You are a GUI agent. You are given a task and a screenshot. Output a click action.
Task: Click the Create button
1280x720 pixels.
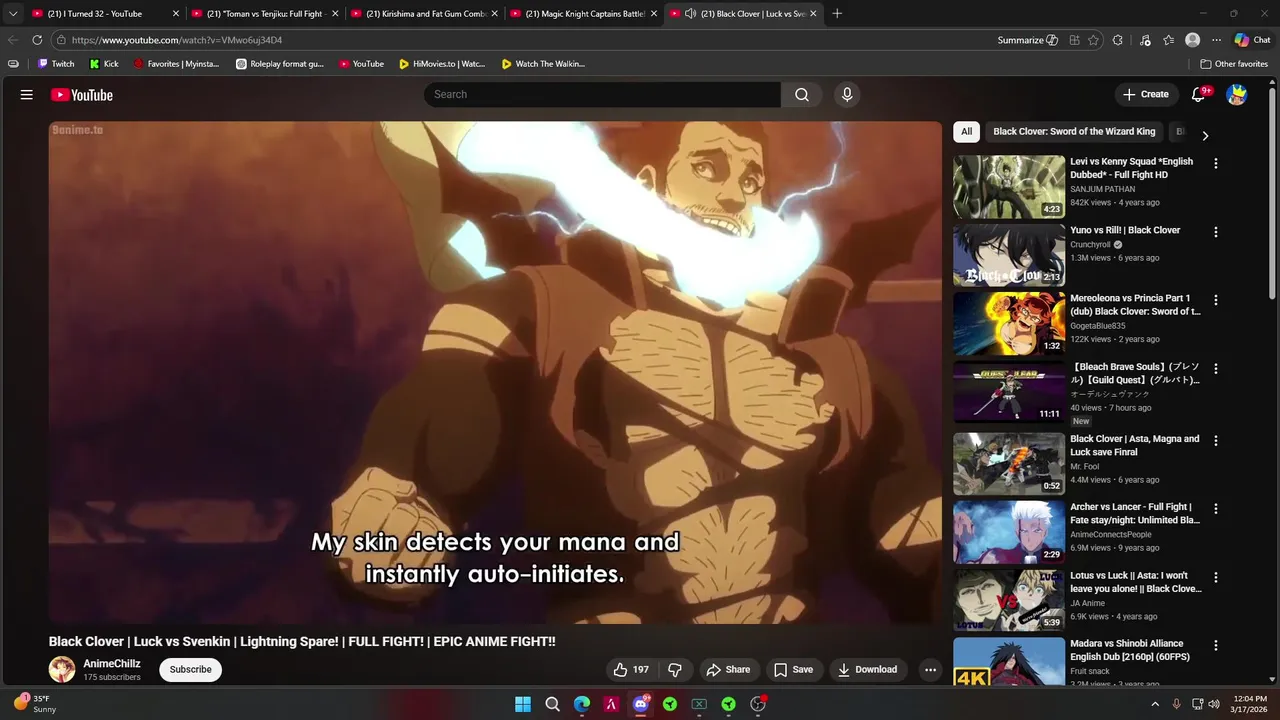coord(1146,95)
